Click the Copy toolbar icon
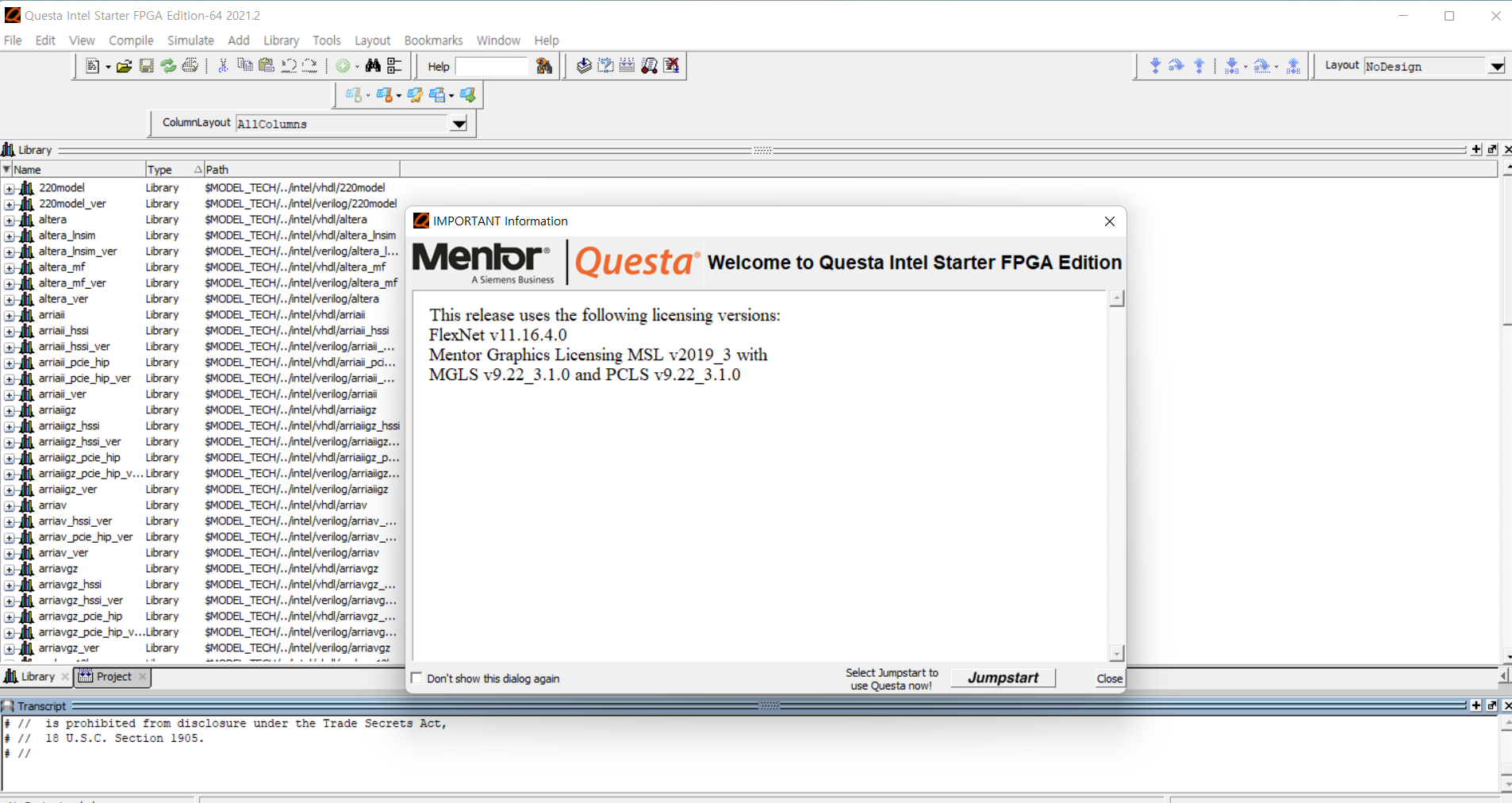This screenshot has height=803, width=1512. tap(245, 66)
